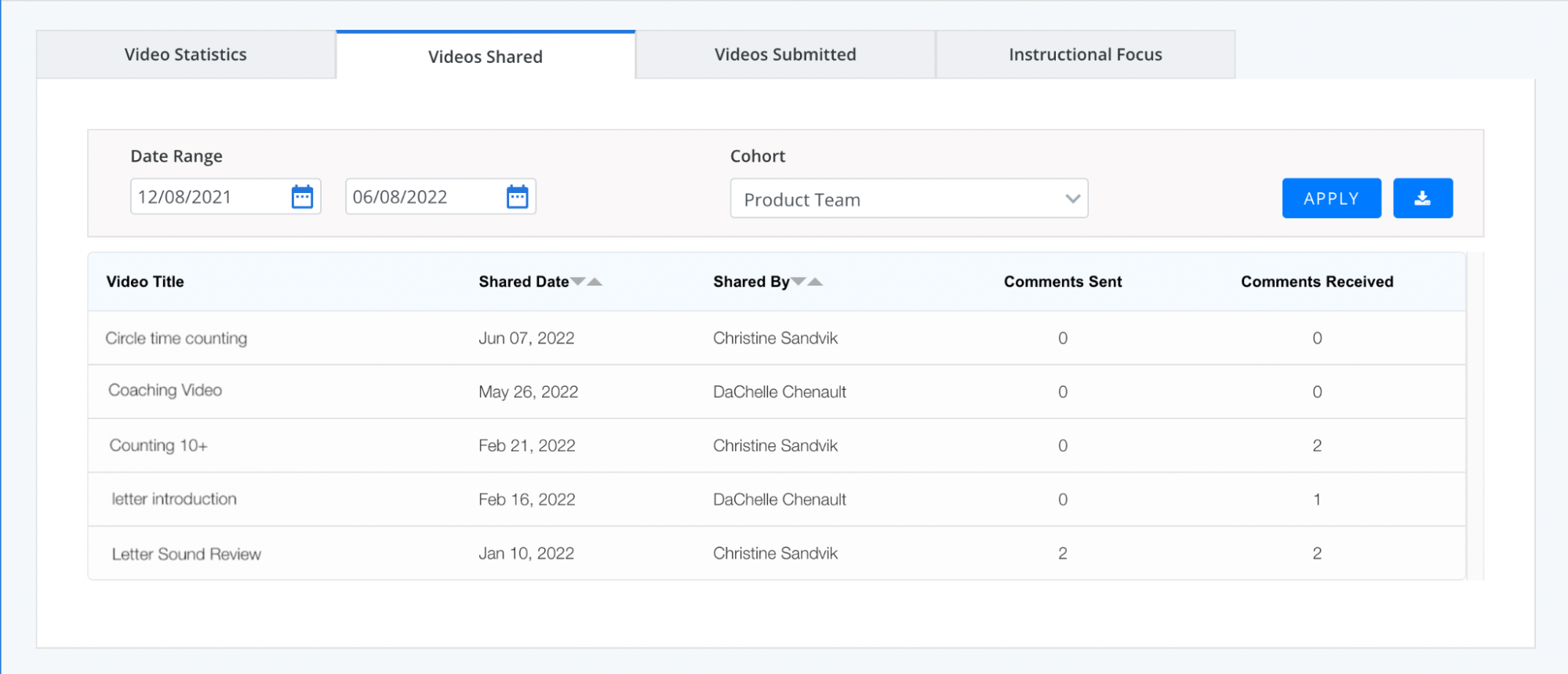Click the Comments Received column header
The width and height of the screenshot is (1568, 674).
[x=1317, y=282]
